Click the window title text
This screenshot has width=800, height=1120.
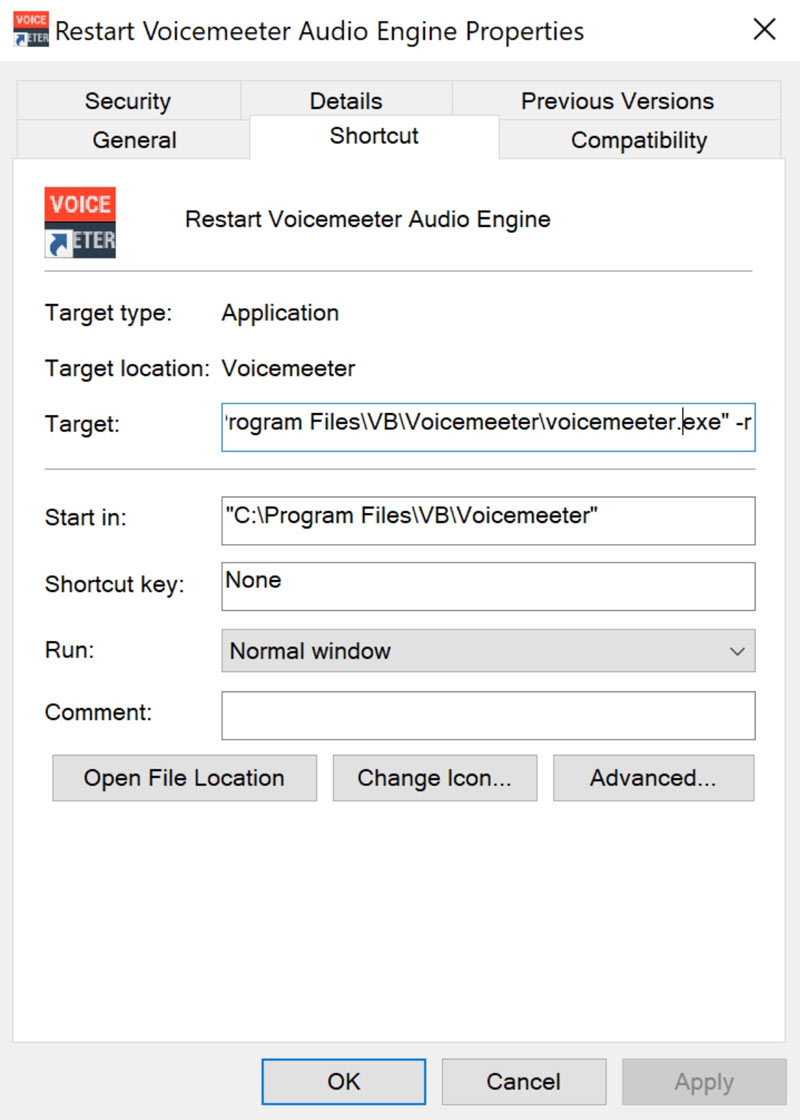319,31
